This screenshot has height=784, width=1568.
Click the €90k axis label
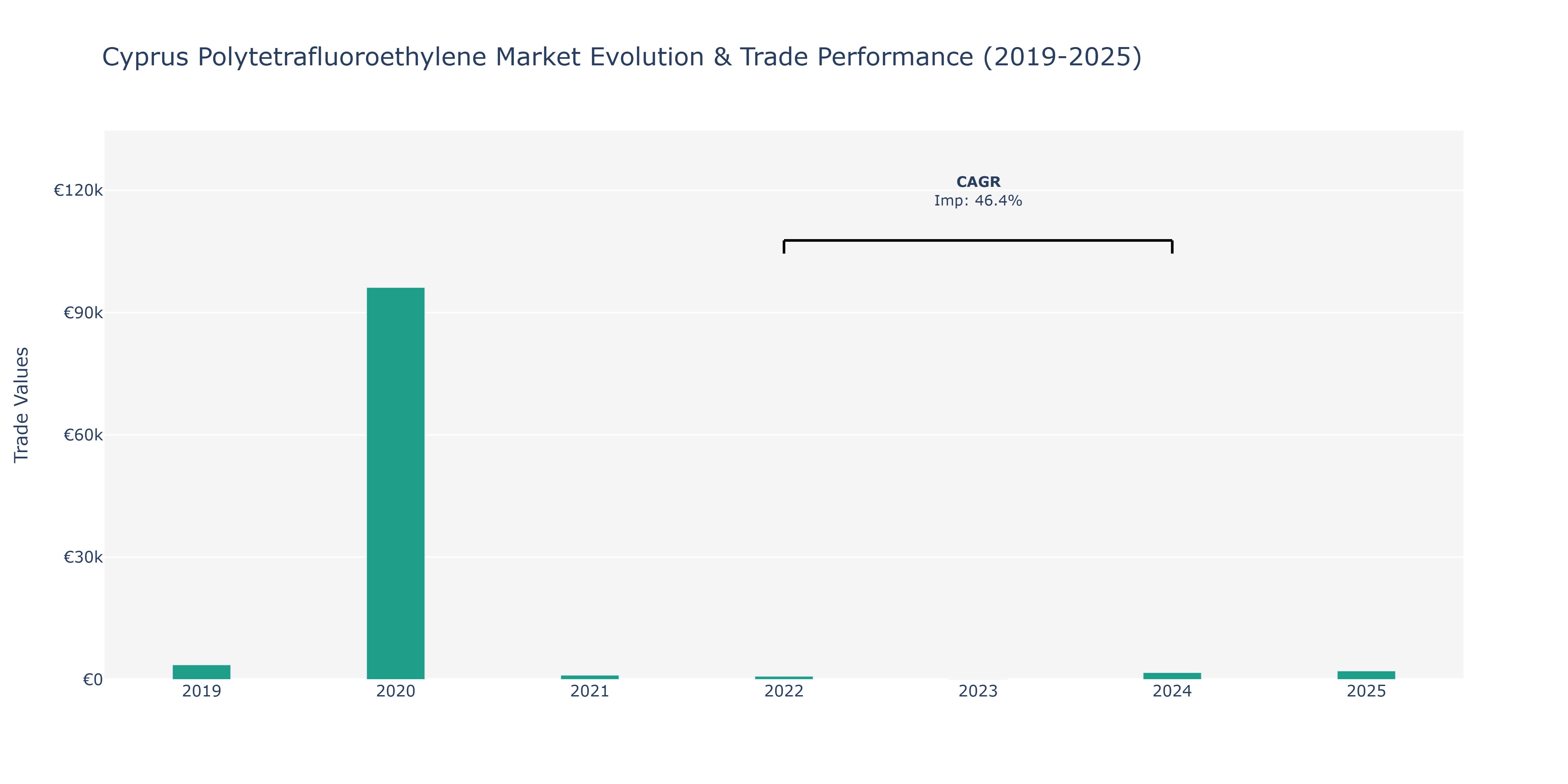click(83, 313)
